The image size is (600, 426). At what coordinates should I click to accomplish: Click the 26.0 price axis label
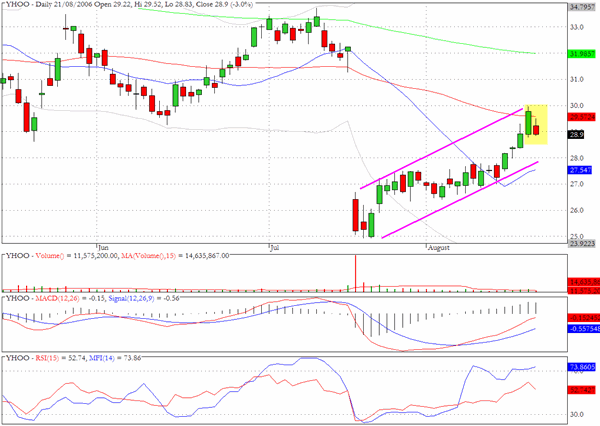pos(577,210)
